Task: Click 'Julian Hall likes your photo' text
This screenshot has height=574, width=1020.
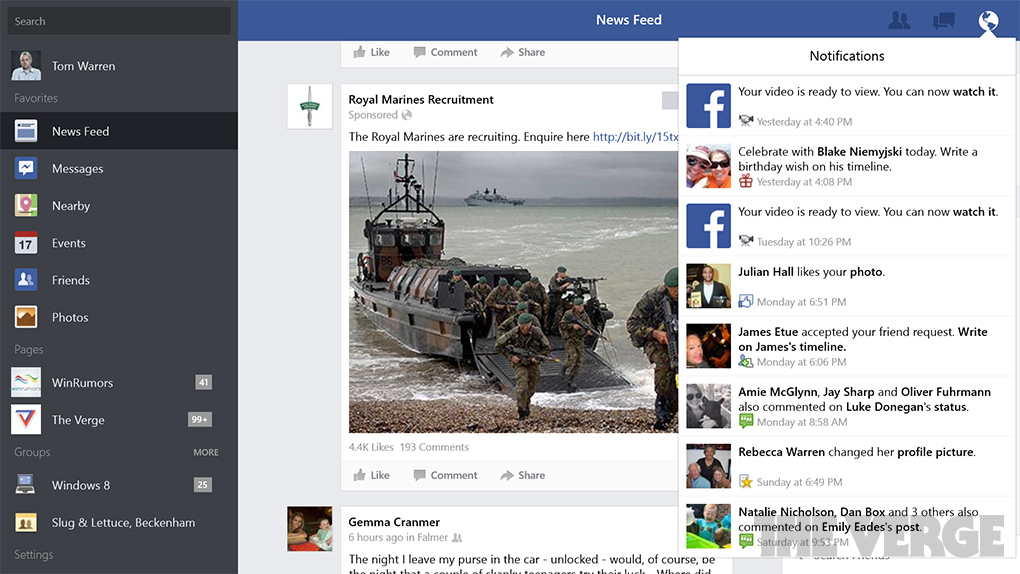Action: 811,272
